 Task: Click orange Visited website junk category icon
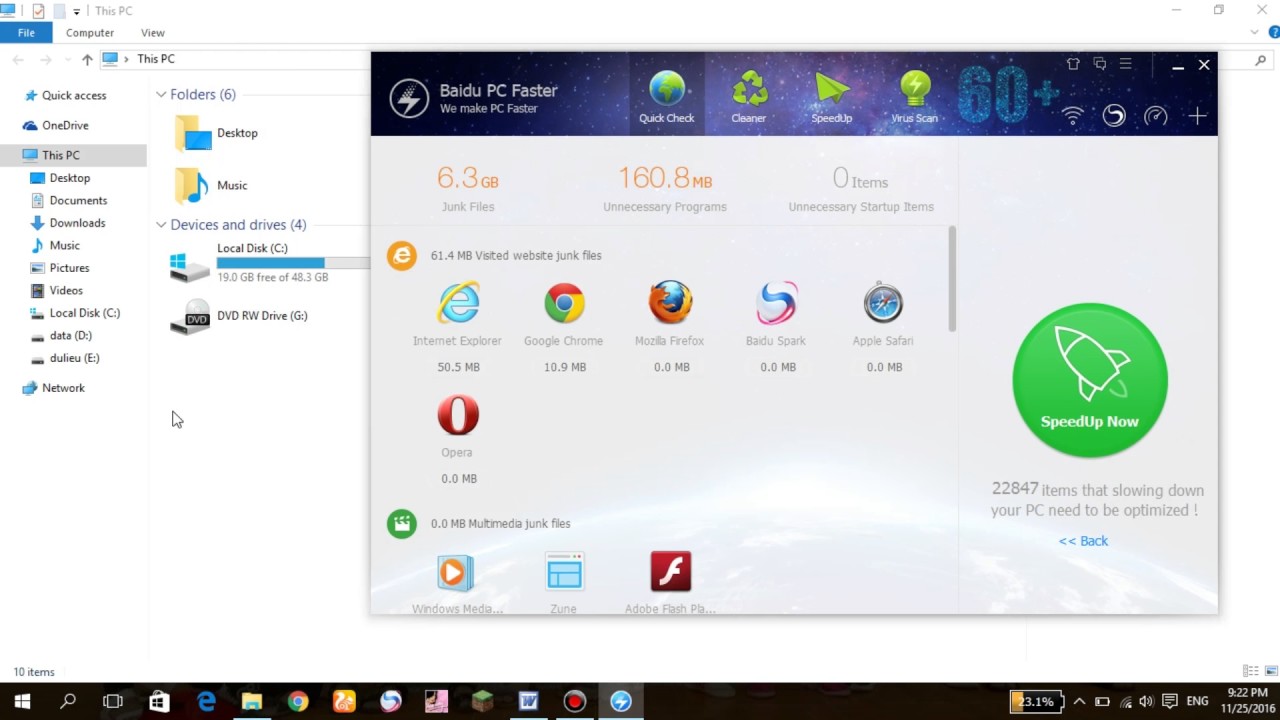pos(401,256)
